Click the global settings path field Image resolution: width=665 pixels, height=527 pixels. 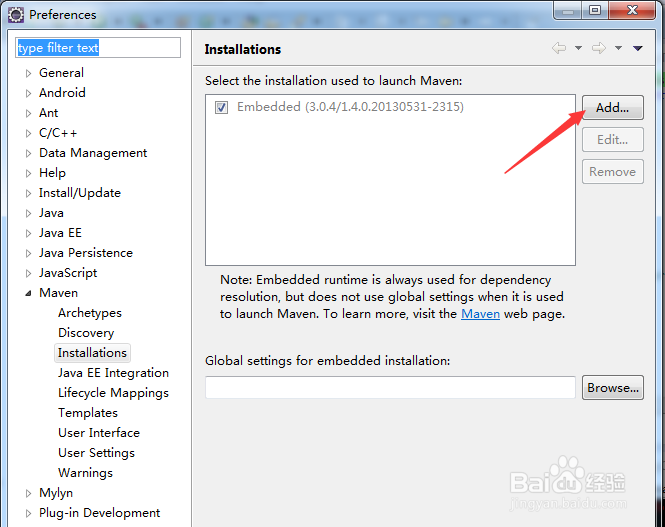(390, 388)
